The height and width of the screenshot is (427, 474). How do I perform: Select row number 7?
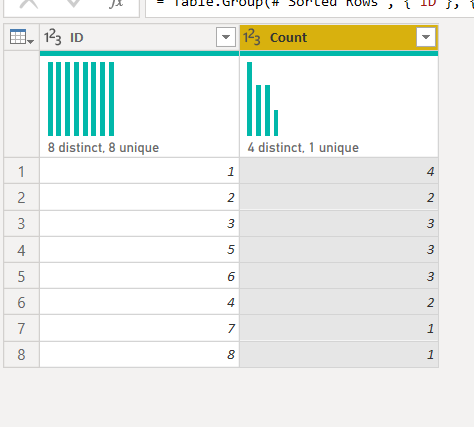(x=21, y=328)
